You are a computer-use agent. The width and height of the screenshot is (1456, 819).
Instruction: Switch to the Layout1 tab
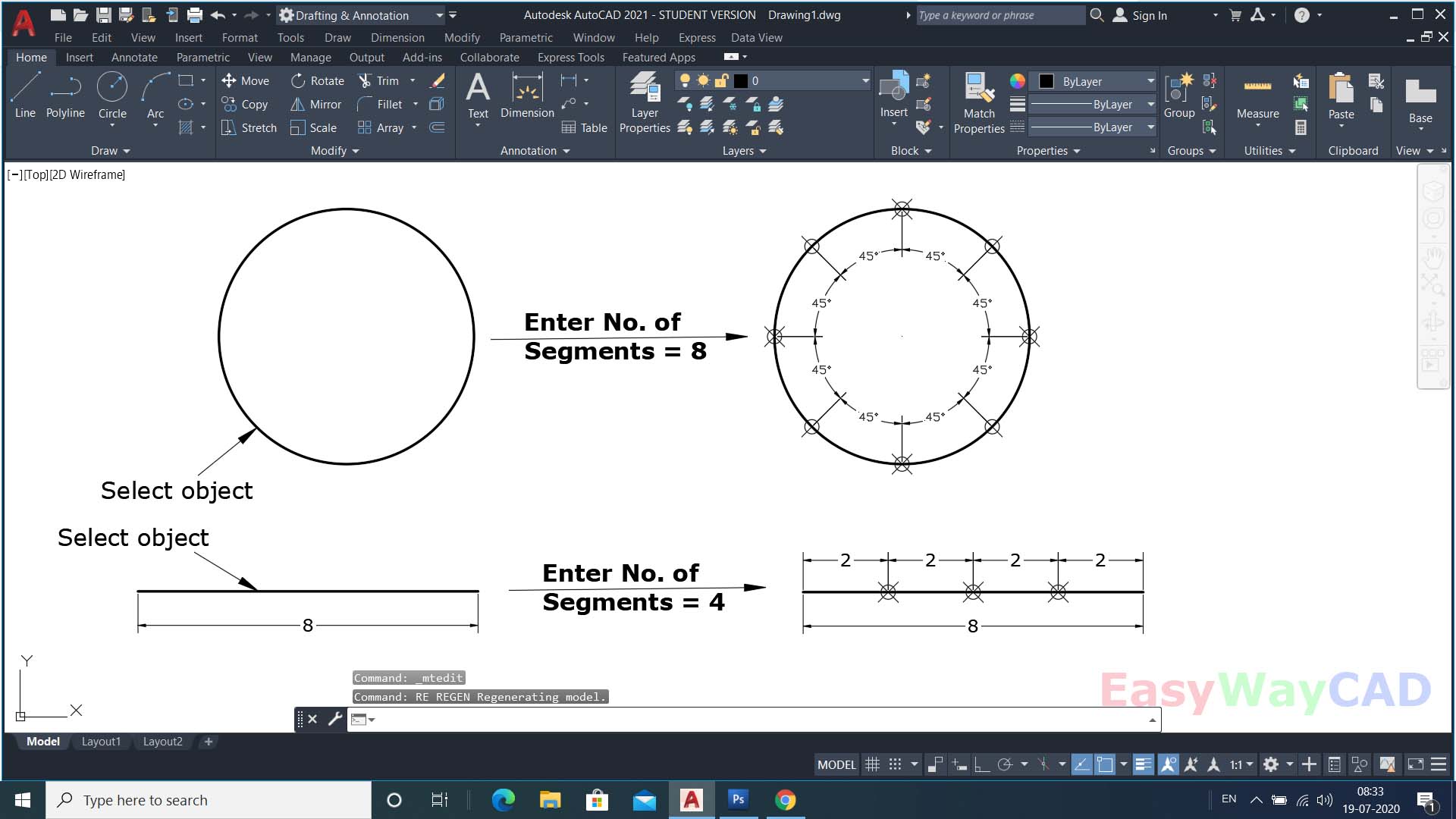(x=101, y=741)
